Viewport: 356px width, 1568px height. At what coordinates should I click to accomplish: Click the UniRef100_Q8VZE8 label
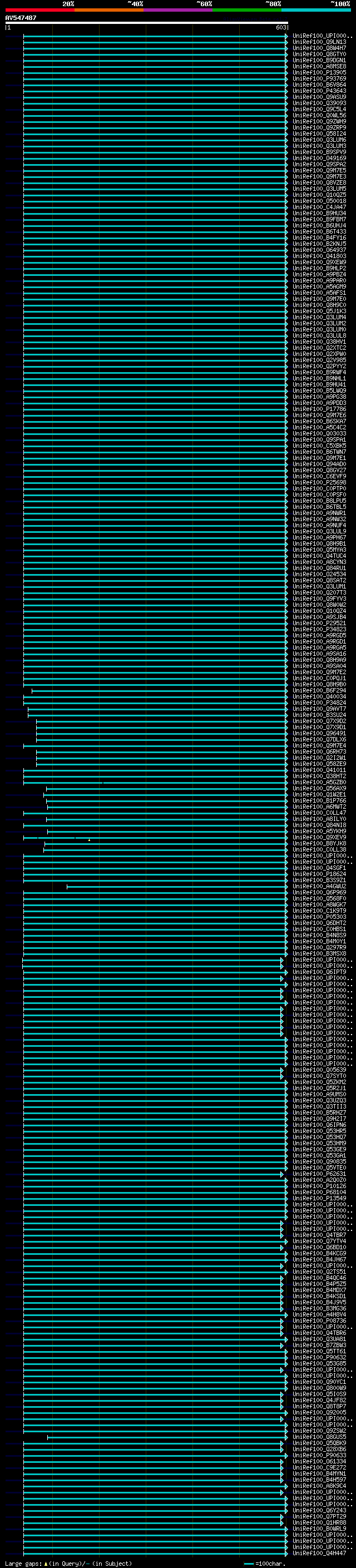pyautogui.click(x=319, y=183)
